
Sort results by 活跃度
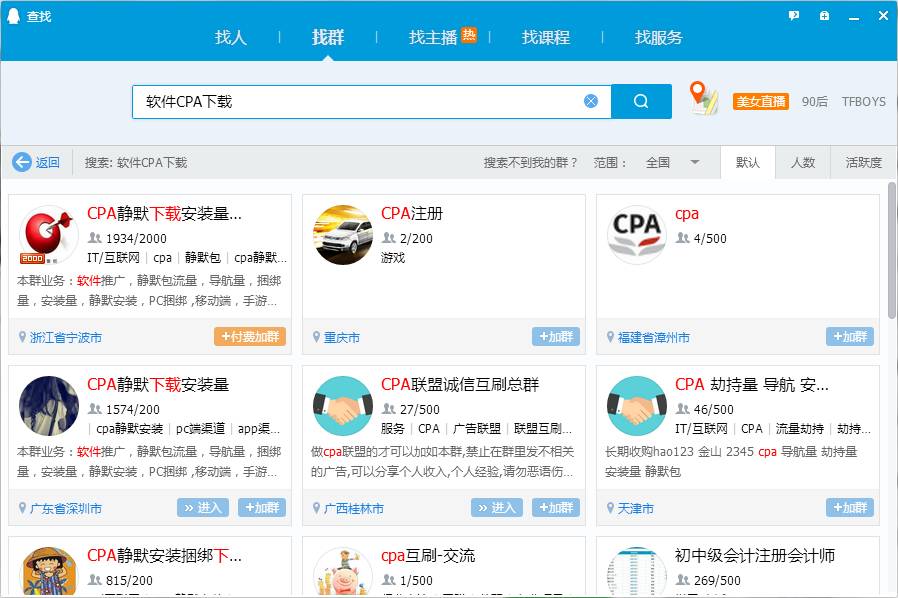point(863,163)
